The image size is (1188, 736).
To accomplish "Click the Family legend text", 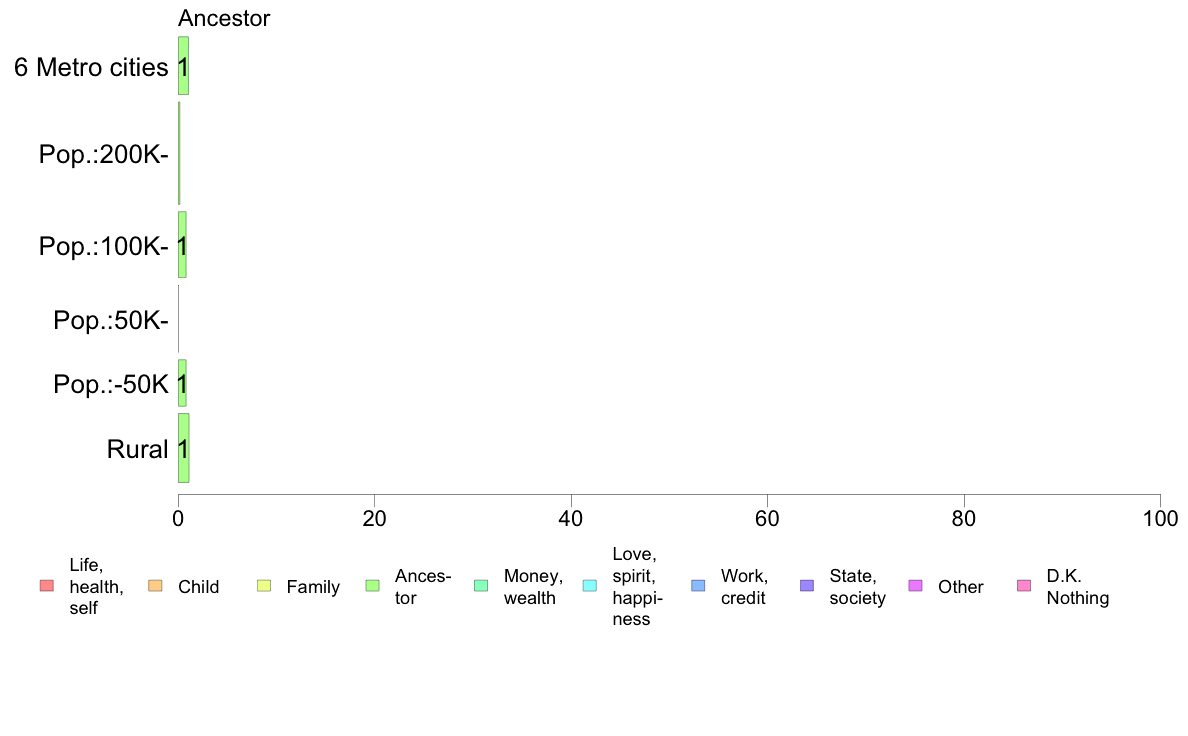I will tap(313, 587).
